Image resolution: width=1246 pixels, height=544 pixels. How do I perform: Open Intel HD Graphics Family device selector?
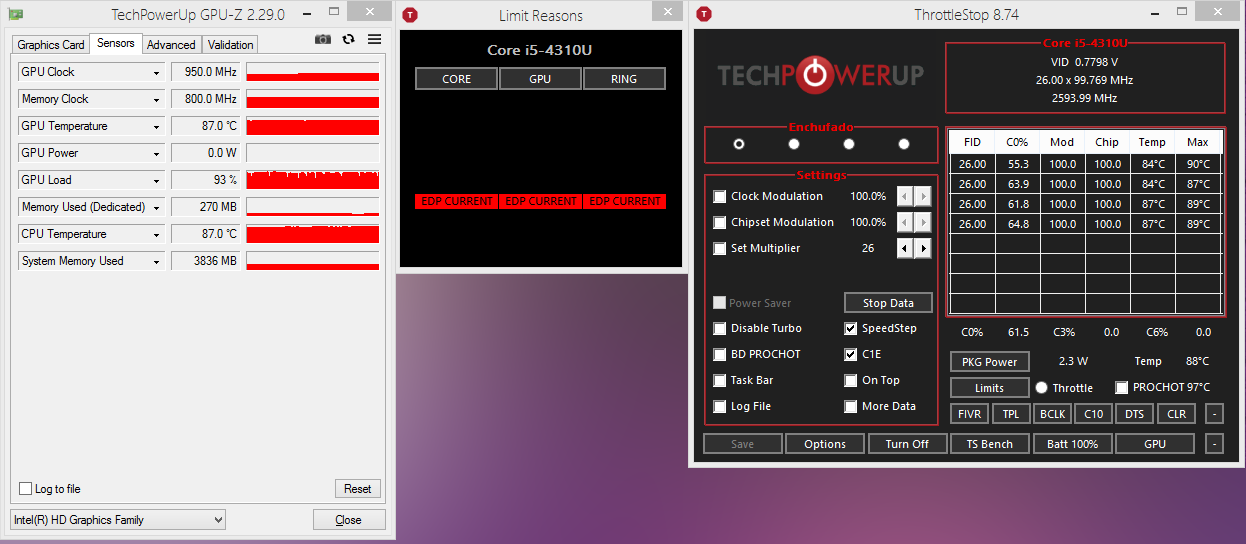[x=118, y=519]
